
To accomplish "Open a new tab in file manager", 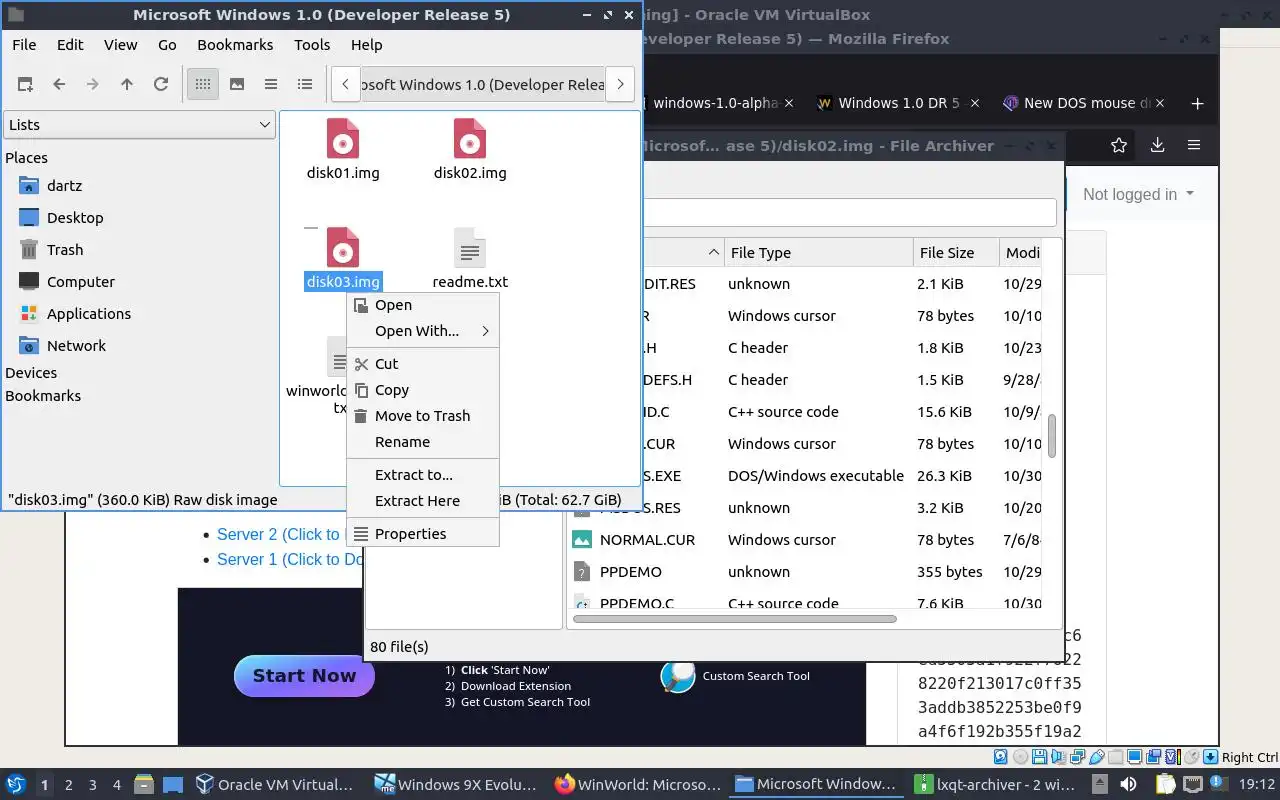I will [25, 85].
